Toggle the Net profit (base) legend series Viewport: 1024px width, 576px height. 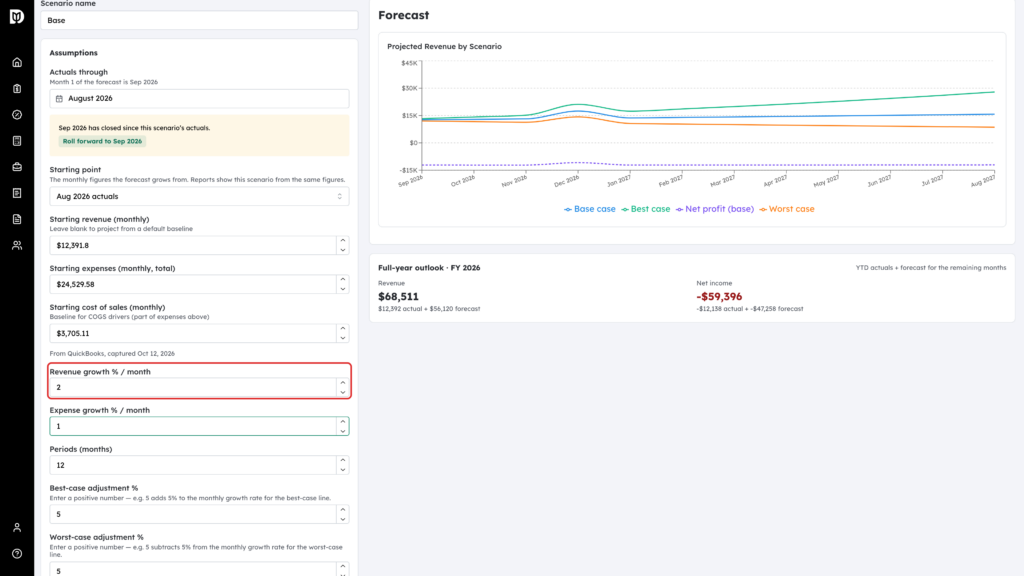pos(714,209)
